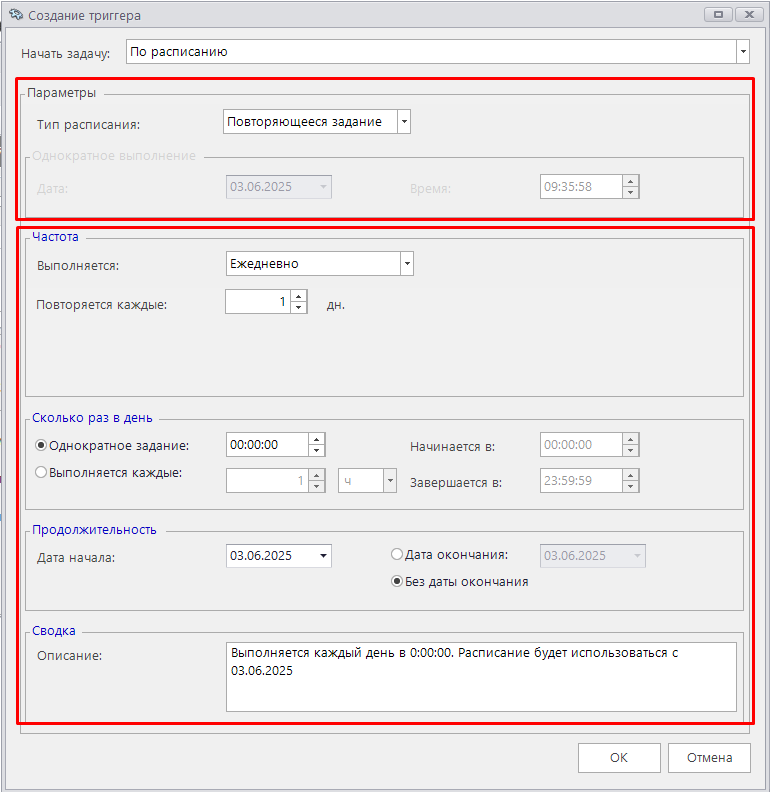Increment the 'Однократное задание' time spinner
Screen dimensions: 771x792
[316, 439]
